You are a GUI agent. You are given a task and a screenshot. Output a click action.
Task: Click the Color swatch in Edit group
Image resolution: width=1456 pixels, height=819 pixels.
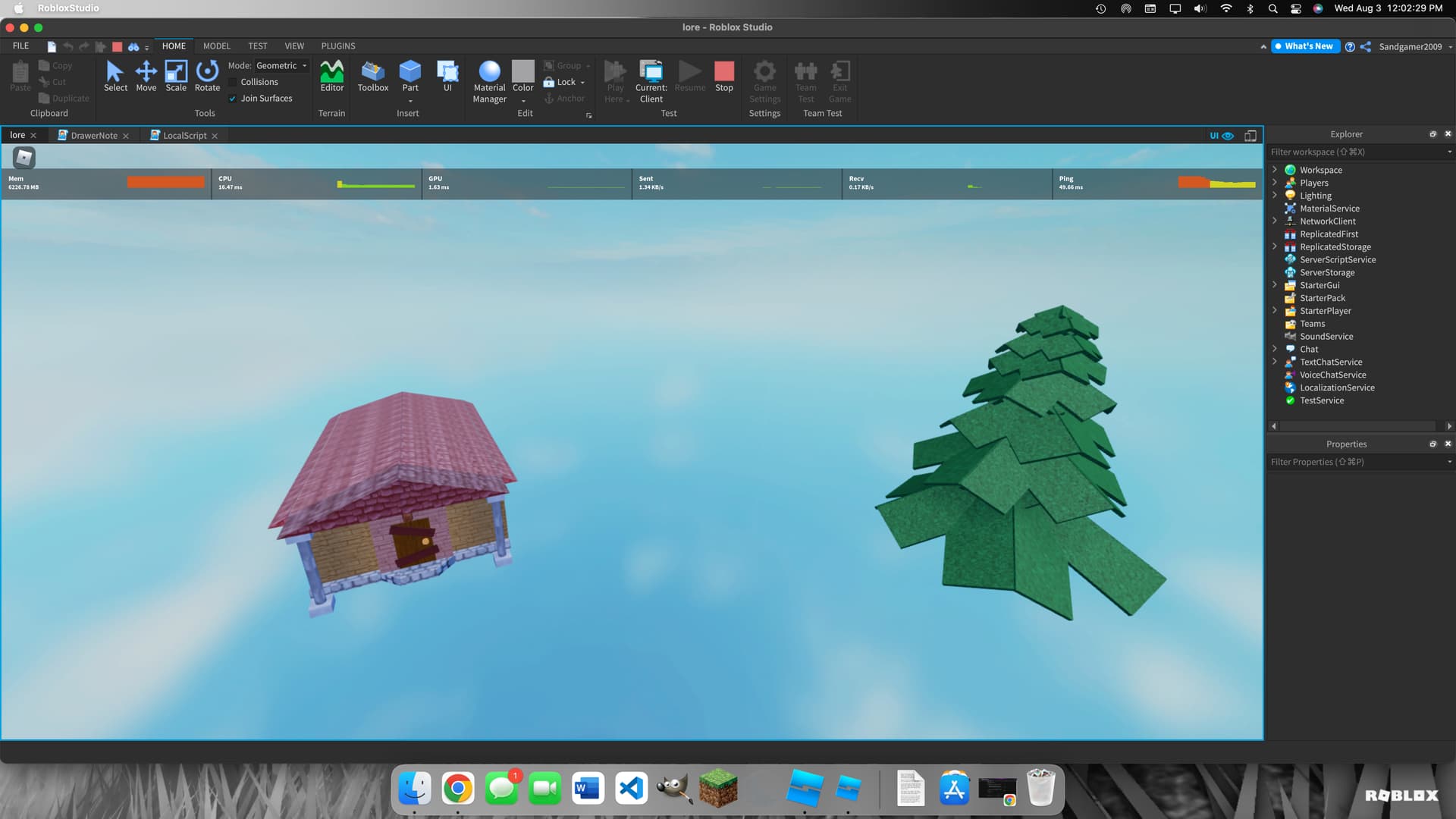[x=523, y=71]
